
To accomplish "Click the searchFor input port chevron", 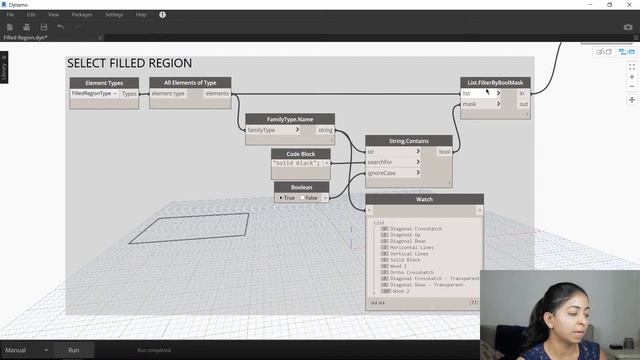I will click(418, 162).
